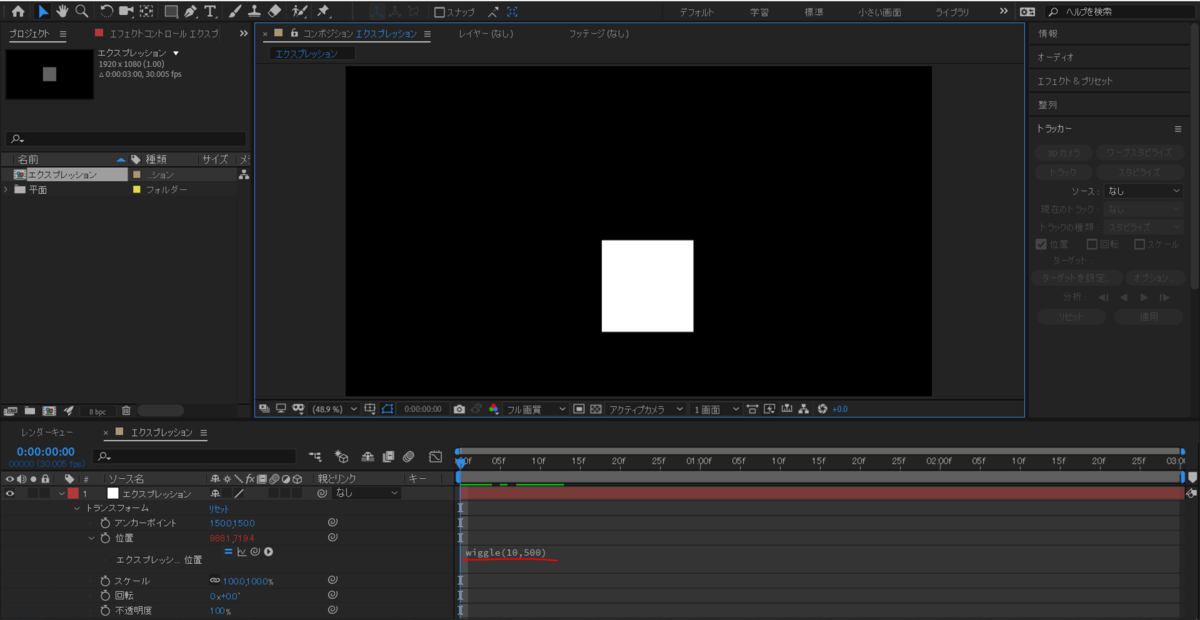Viewport: 1200px width, 620px height.
Task: Open the レンダーキュー tab
Action: click(x=47, y=433)
